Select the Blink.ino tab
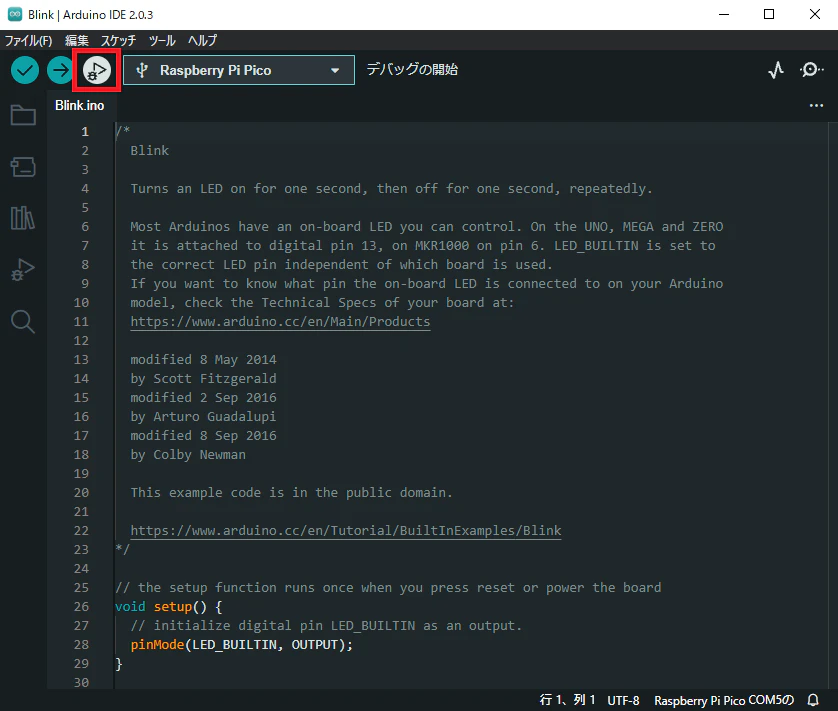838x711 pixels. 80,105
